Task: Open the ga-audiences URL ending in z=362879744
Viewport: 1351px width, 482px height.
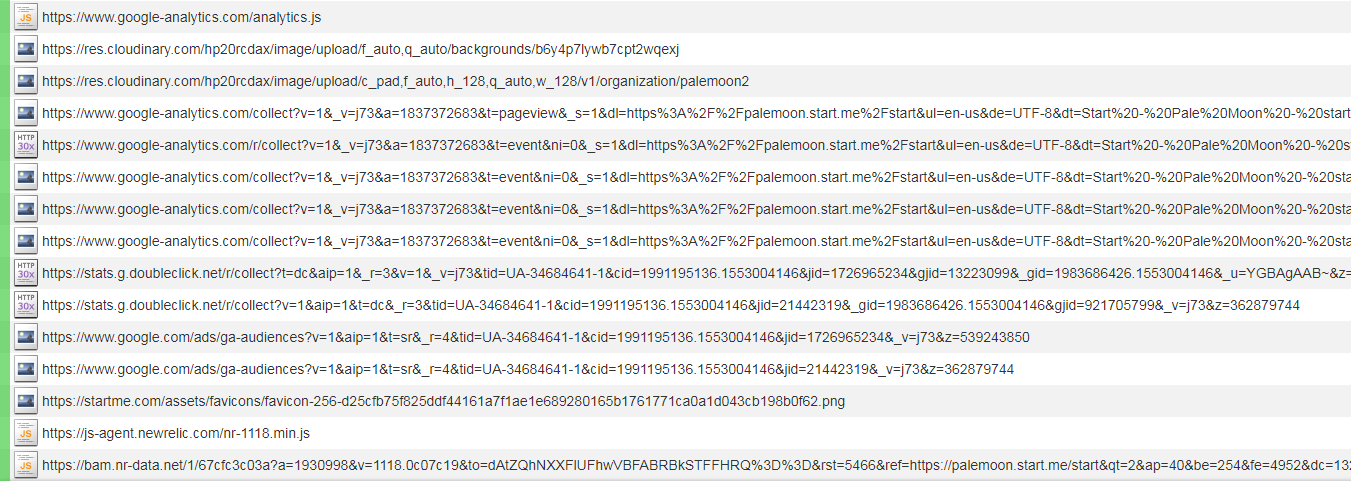Action: pyautogui.click(x=528, y=369)
